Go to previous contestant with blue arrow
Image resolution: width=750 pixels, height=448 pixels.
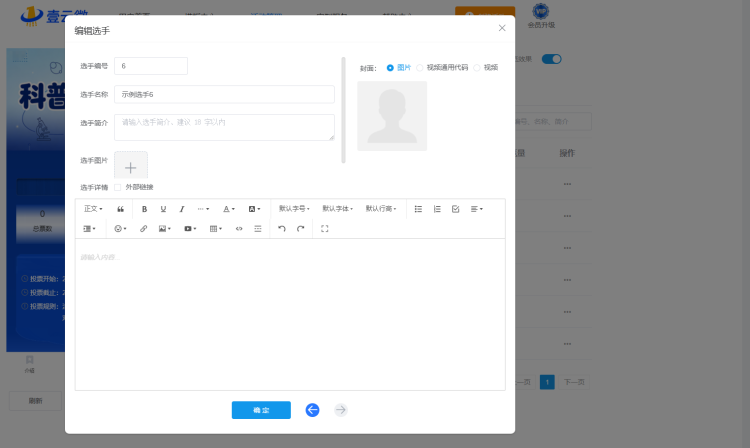point(312,410)
